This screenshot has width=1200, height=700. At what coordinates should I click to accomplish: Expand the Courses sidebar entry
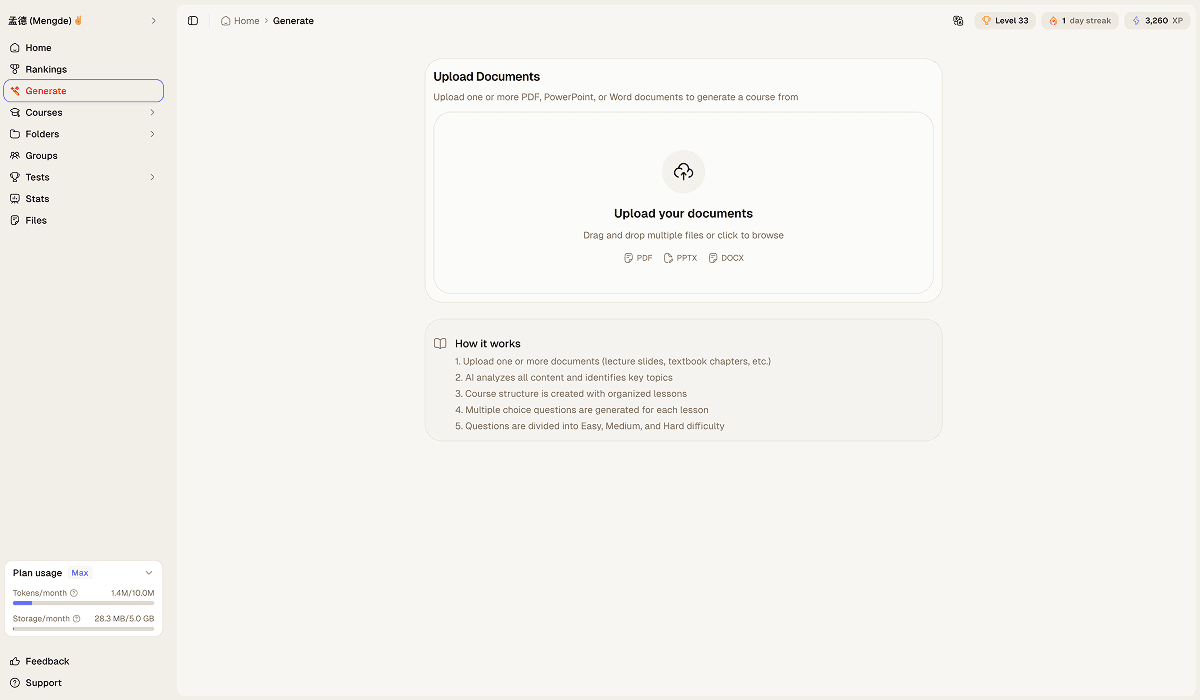[x=152, y=112]
